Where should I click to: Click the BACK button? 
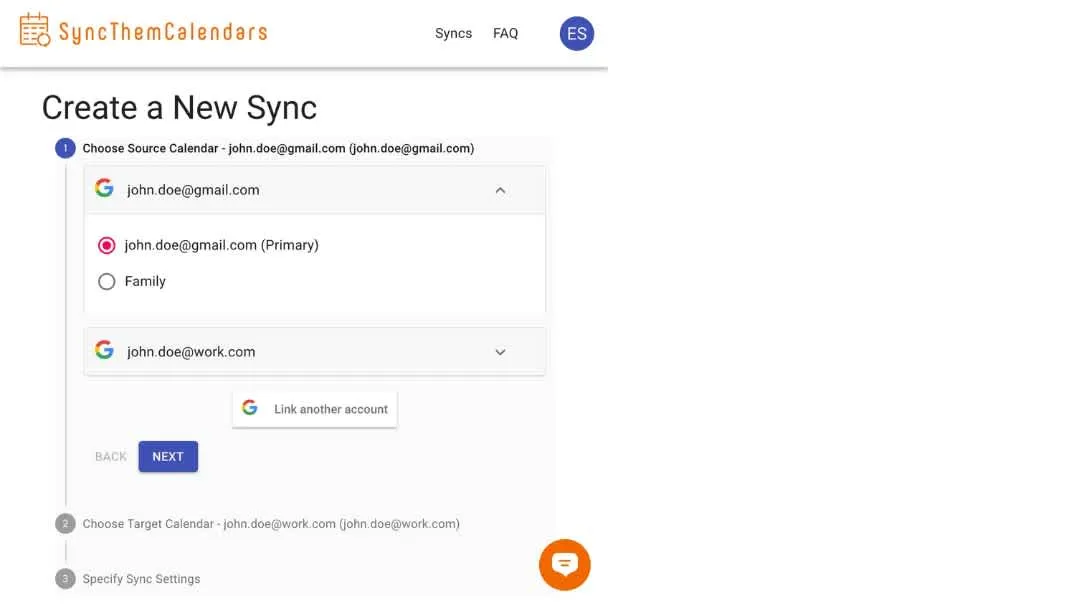[111, 457]
